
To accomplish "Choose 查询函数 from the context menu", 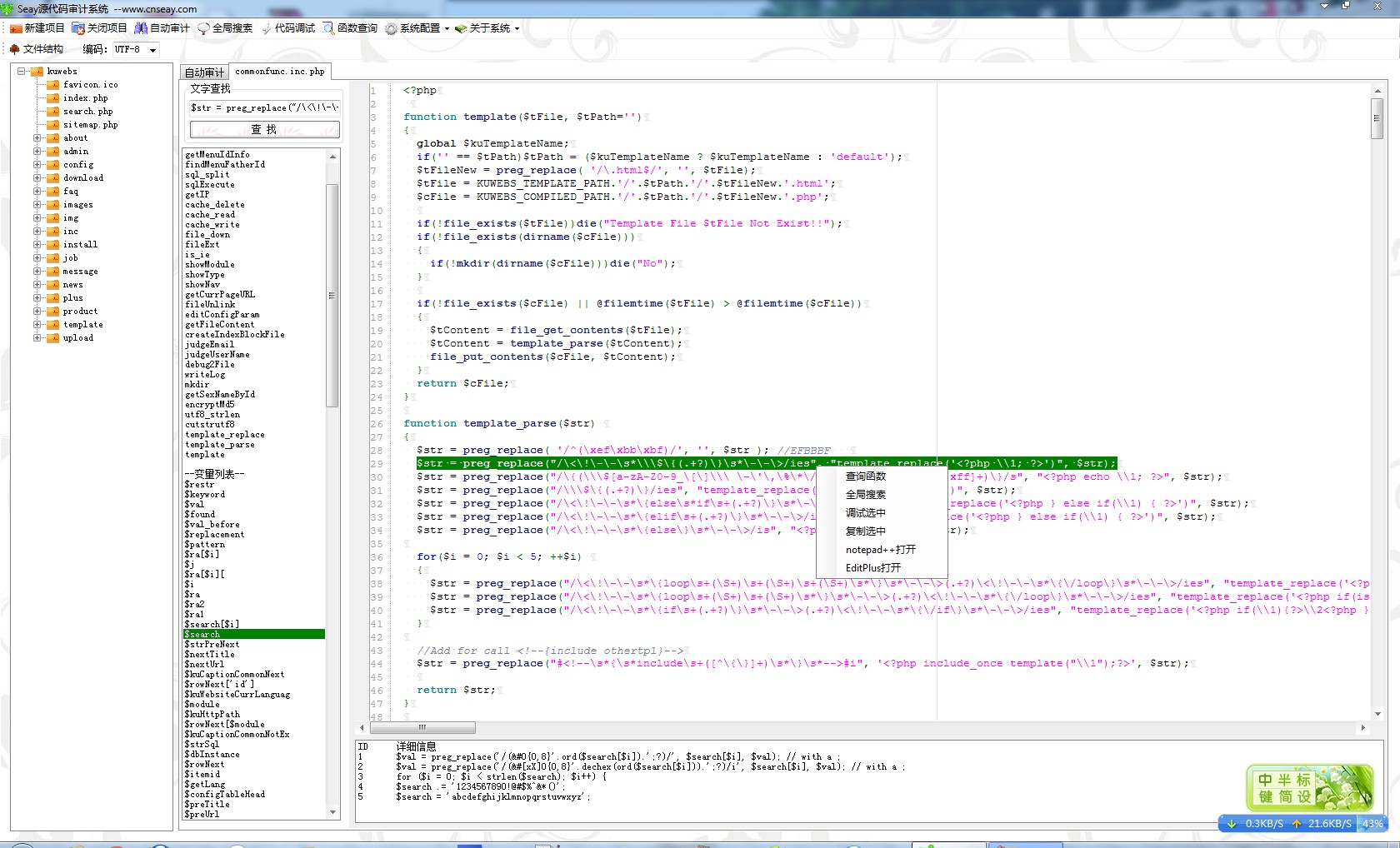I will click(x=866, y=476).
